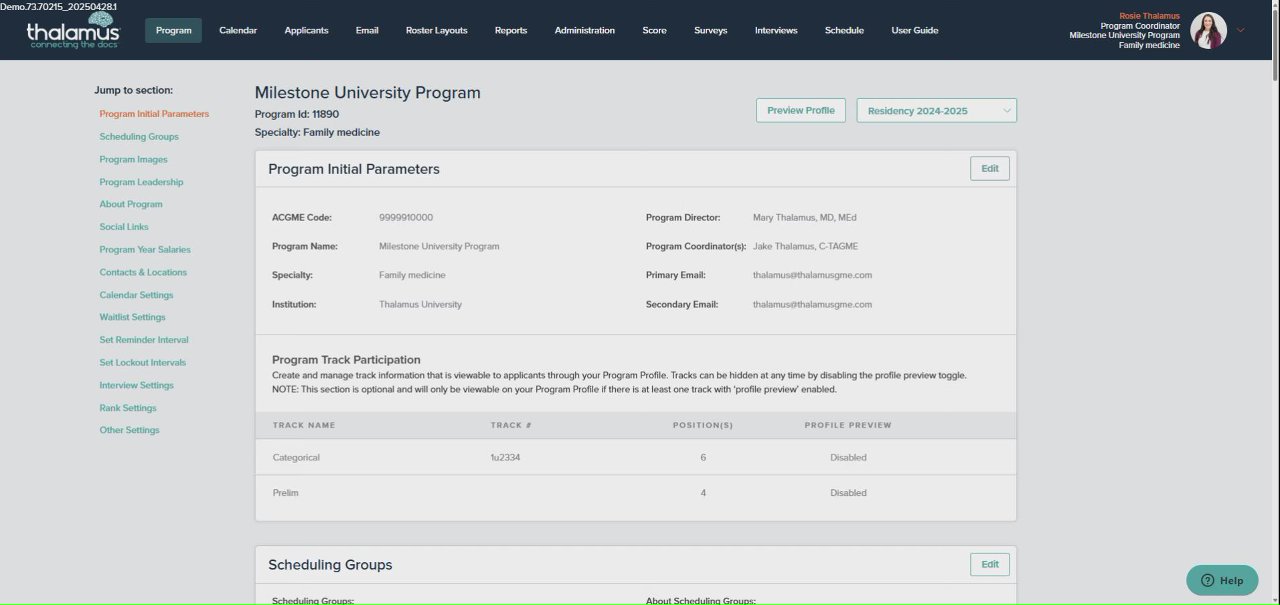
Task: Click coordinator Jake Thalamus, C-TAGME
Action: click(x=805, y=246)
